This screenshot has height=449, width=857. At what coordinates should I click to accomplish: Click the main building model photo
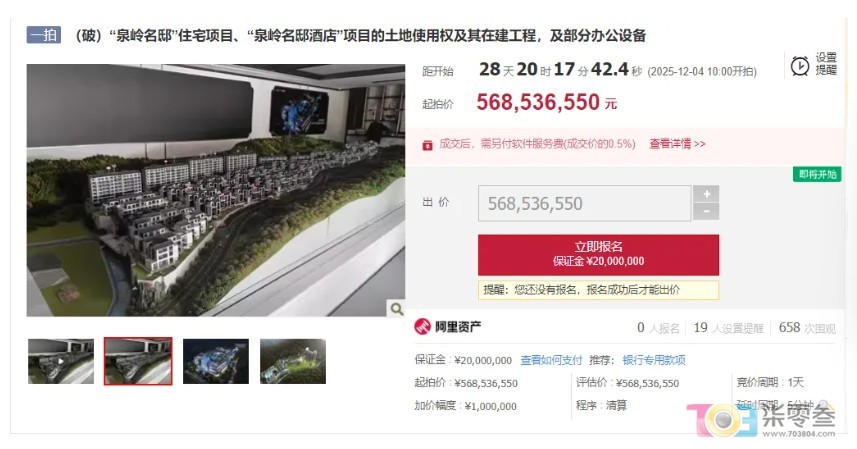click(216, 190)
